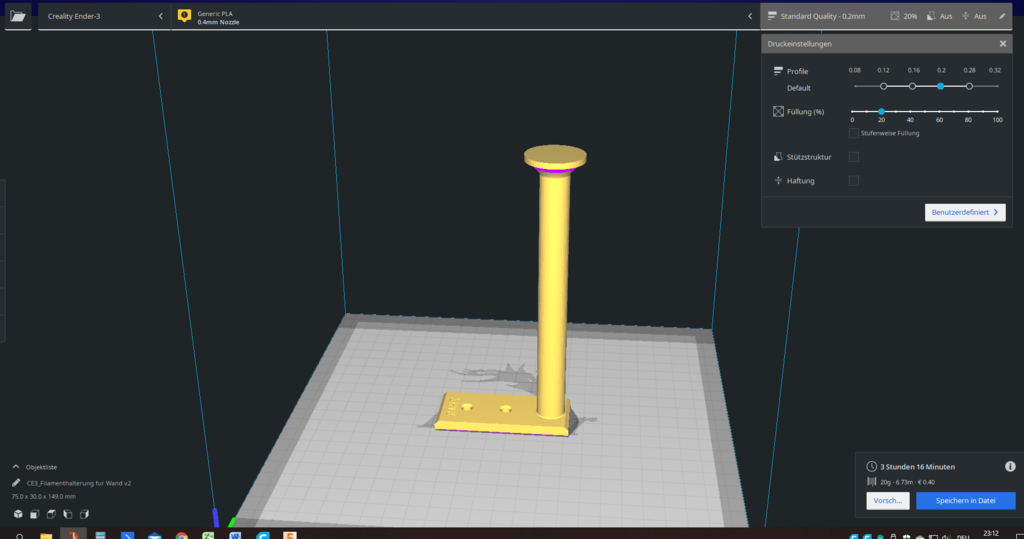Open file using the folder icon
The image size is (1024, 539).
click(x=17, y=16)
